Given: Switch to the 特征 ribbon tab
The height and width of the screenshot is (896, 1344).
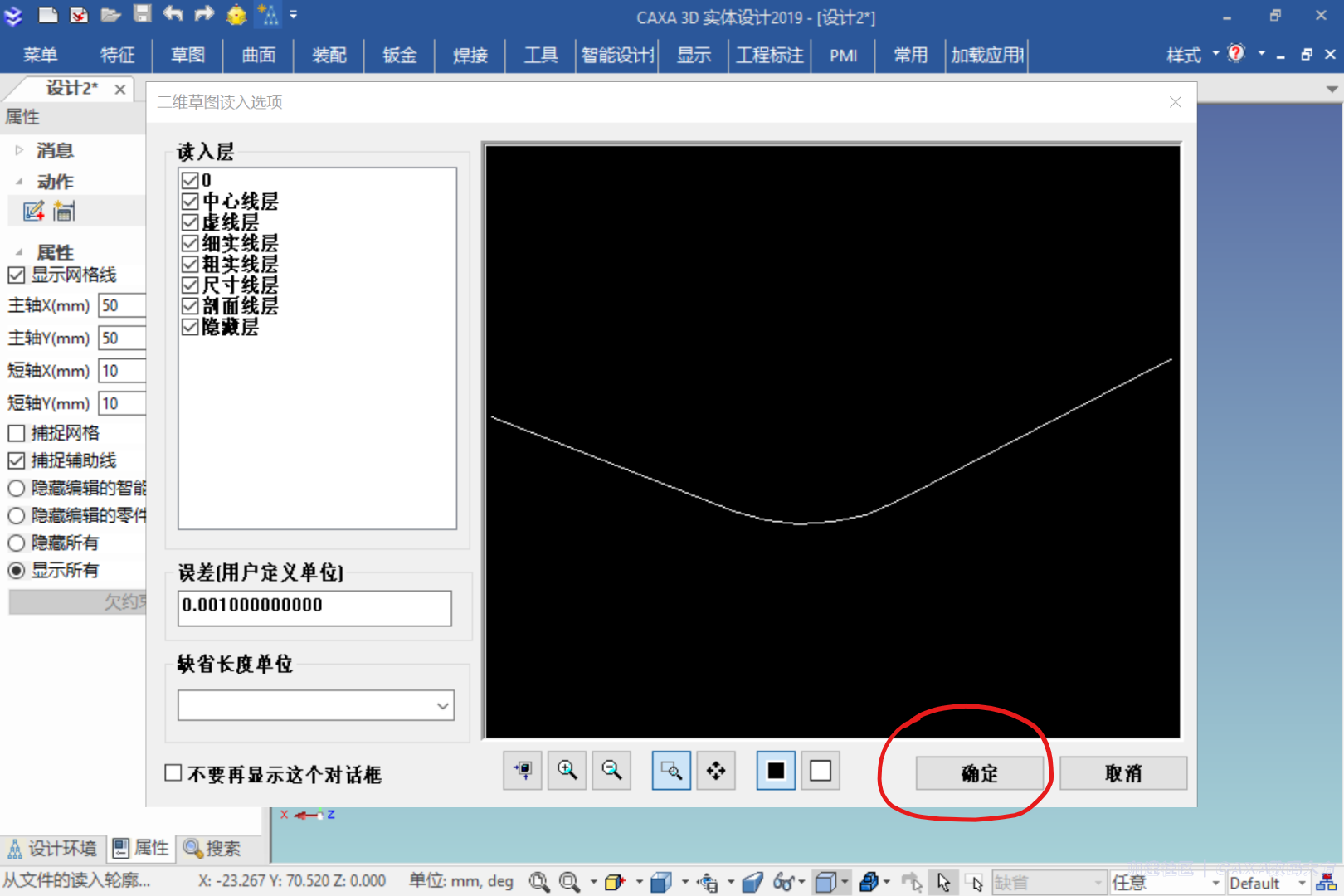Looking at the screenshot, I should pos(117,55).
